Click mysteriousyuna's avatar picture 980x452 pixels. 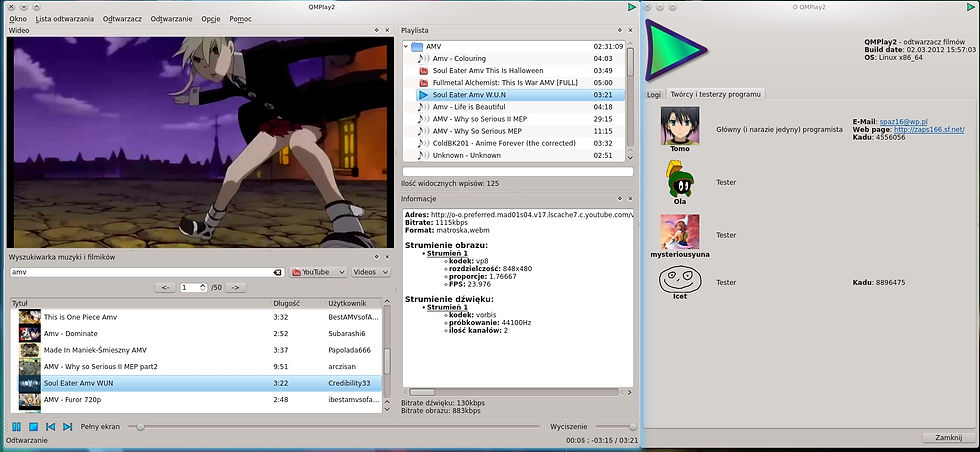[x=680, y=231]
